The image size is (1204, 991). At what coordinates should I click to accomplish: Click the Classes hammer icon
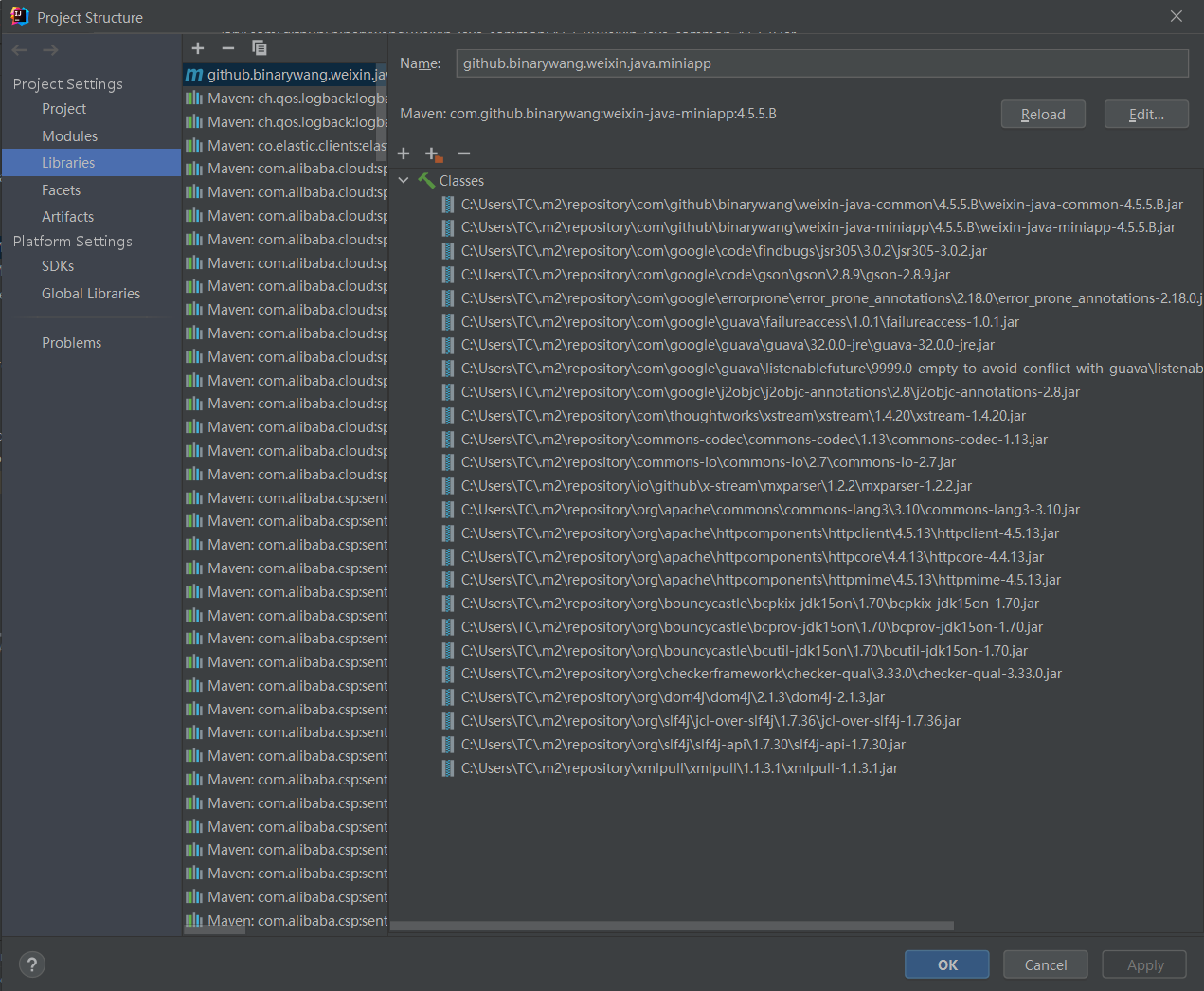click(x=426, y=180)
